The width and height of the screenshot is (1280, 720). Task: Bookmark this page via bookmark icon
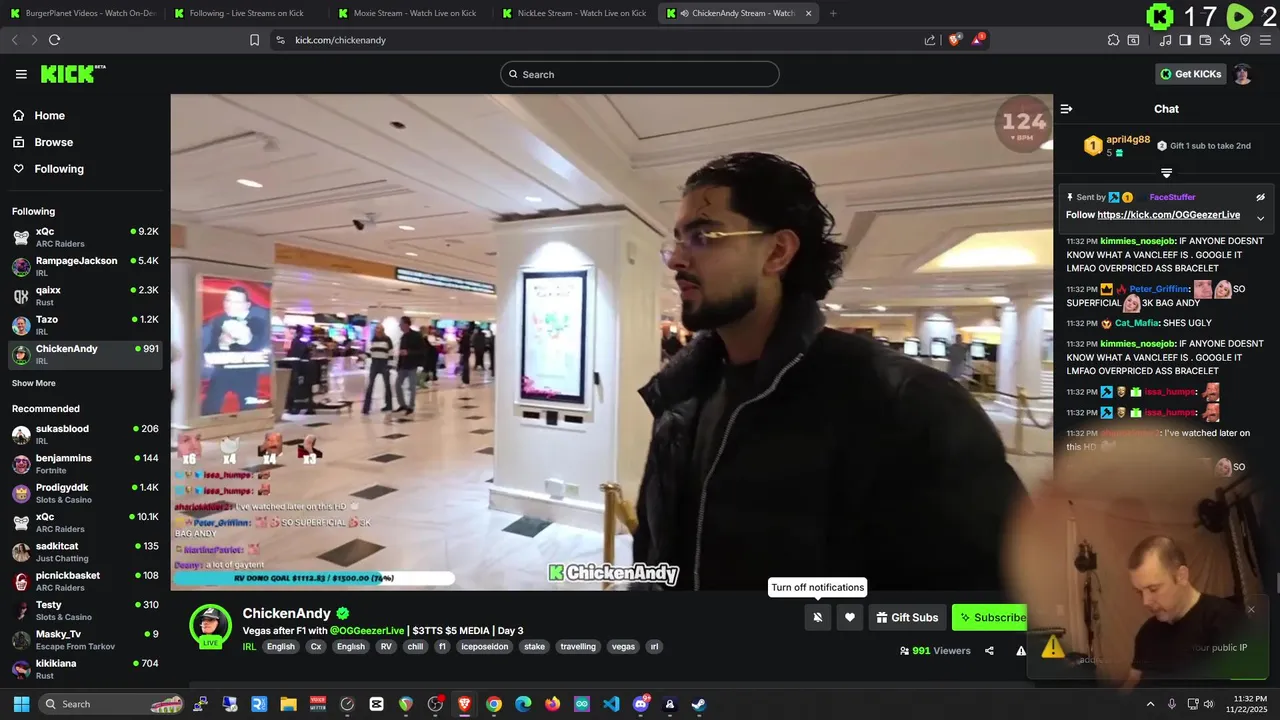tap(254, 40)
